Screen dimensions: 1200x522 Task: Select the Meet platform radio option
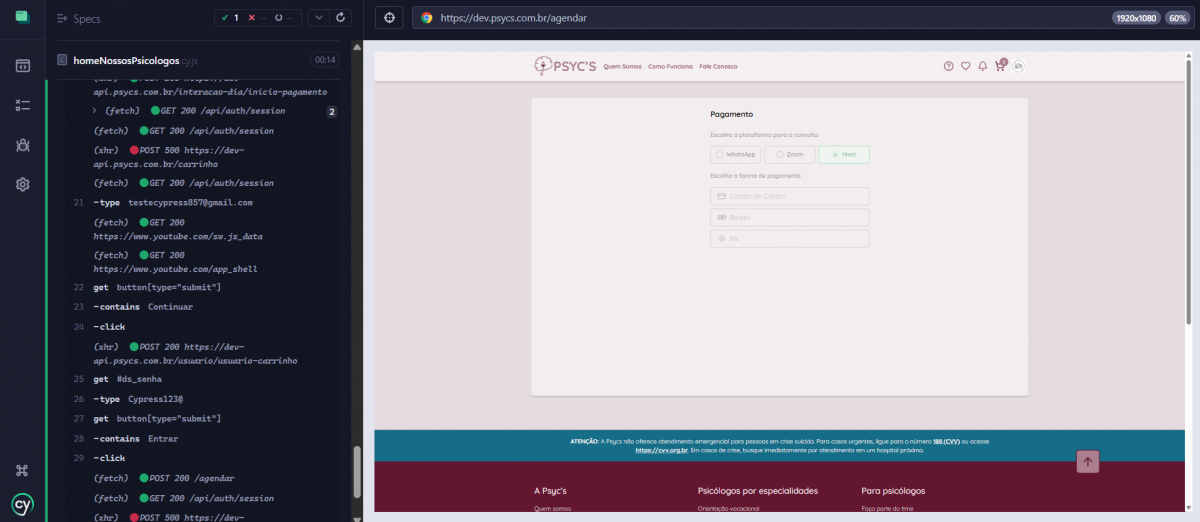click(x=843, y=155)
